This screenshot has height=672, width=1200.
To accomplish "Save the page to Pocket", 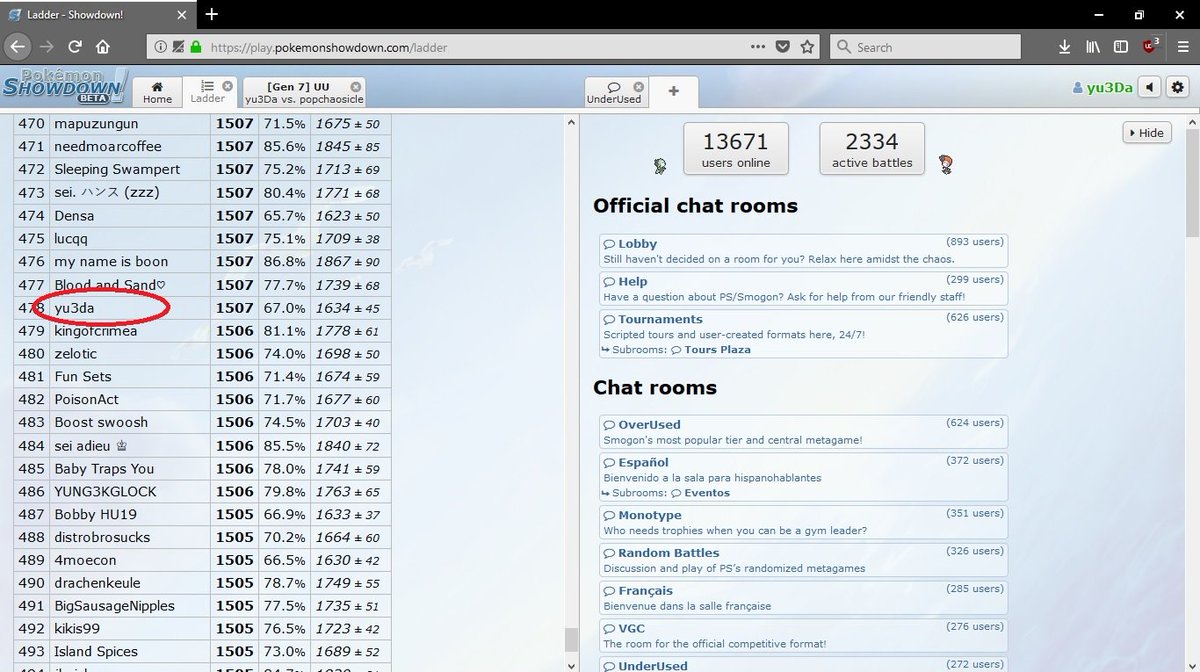I will click(x=783, y=47).
